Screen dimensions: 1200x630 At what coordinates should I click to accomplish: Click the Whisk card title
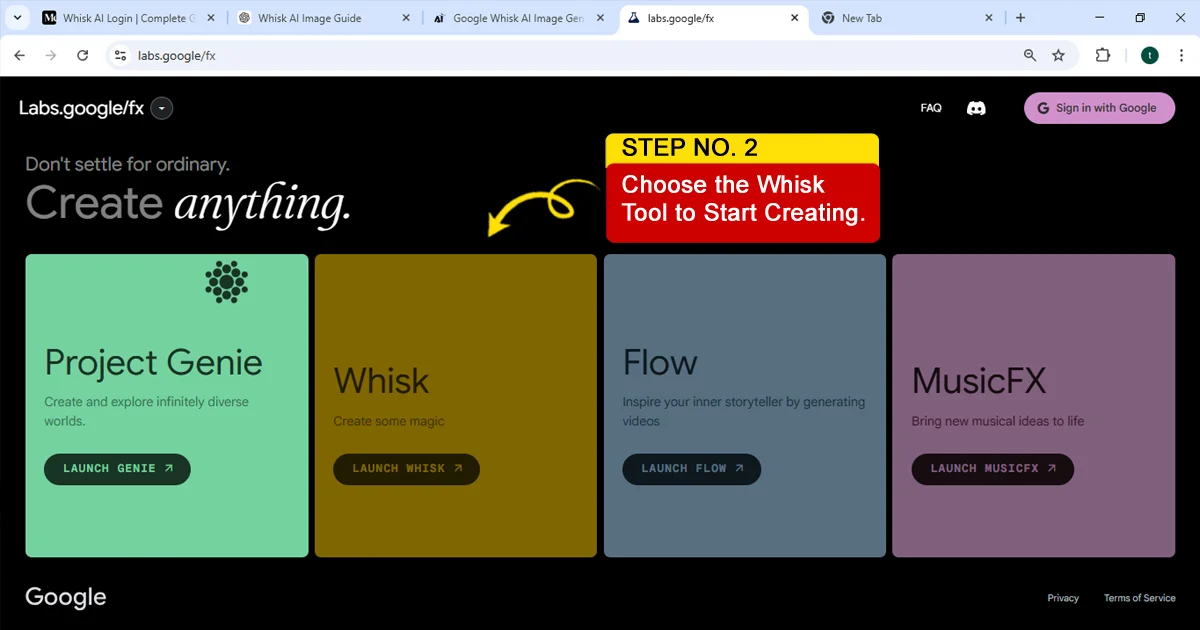pyautogui.click(x=381, y=381)
